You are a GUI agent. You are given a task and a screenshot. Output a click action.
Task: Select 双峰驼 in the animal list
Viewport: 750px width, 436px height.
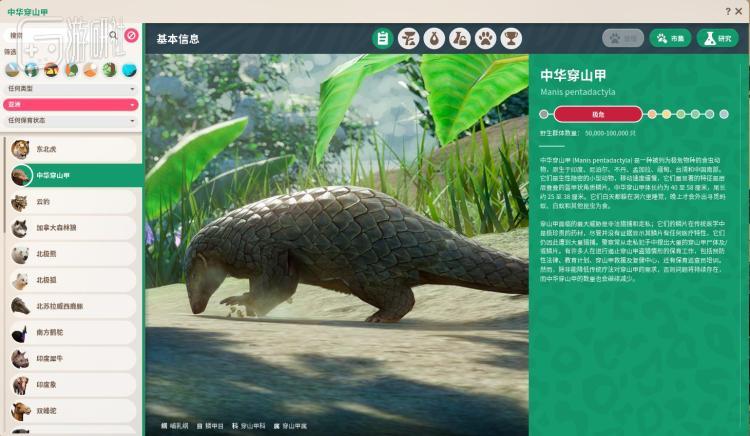click(x=73, y=411)
